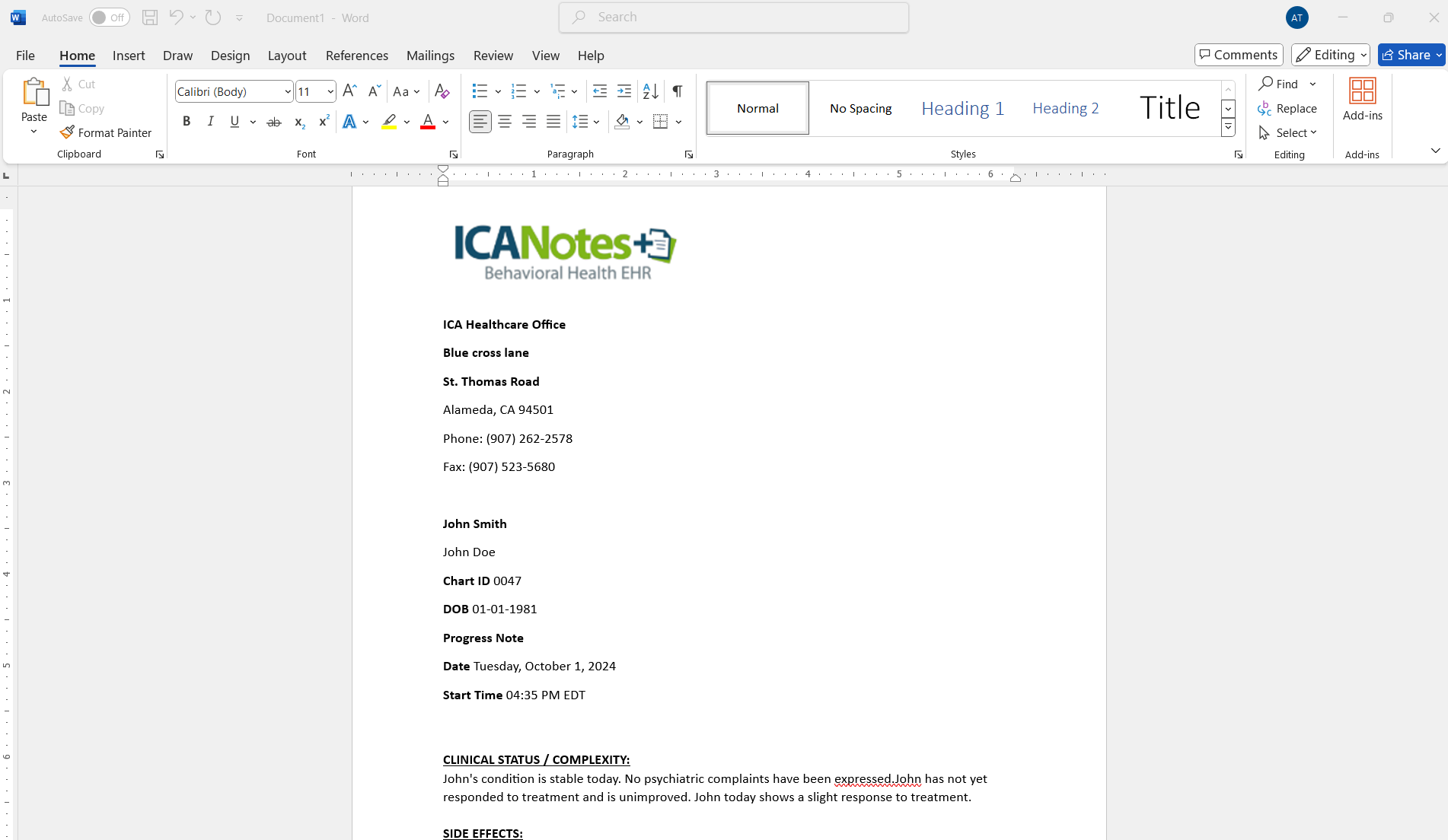Increase the paragraph indent
This screenshot has width=1448, height=840.
(x=624, y=91)
